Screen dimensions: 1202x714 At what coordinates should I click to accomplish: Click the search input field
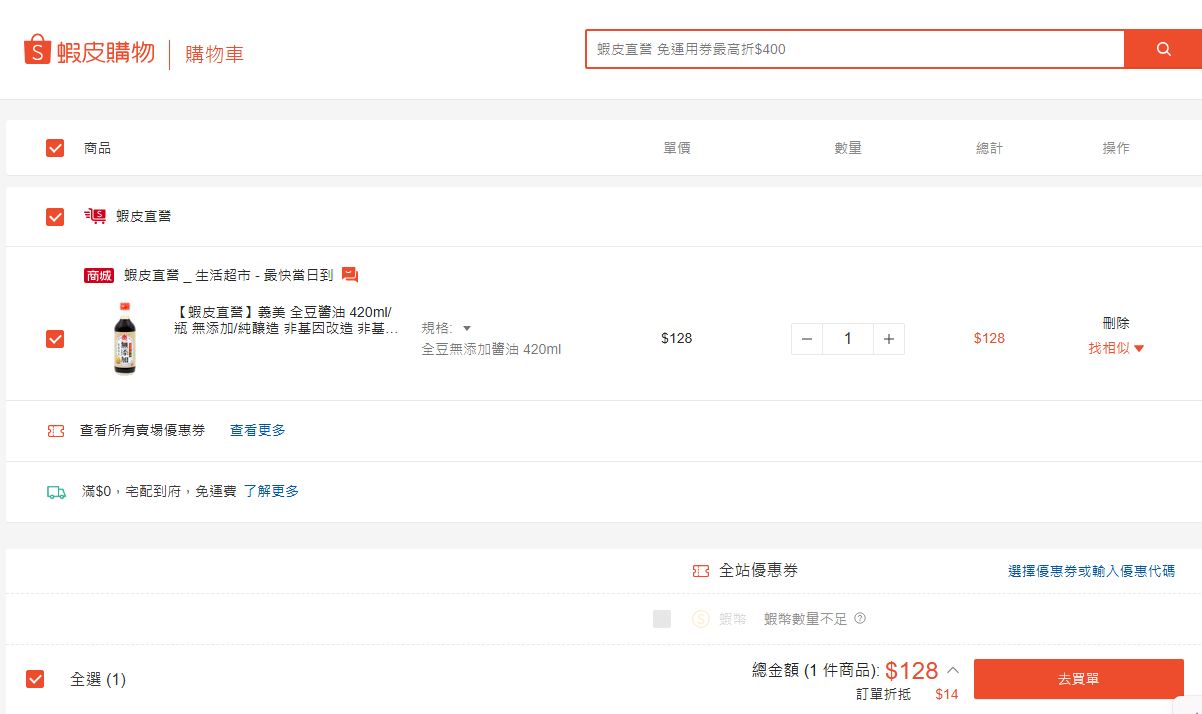(855, 49)
